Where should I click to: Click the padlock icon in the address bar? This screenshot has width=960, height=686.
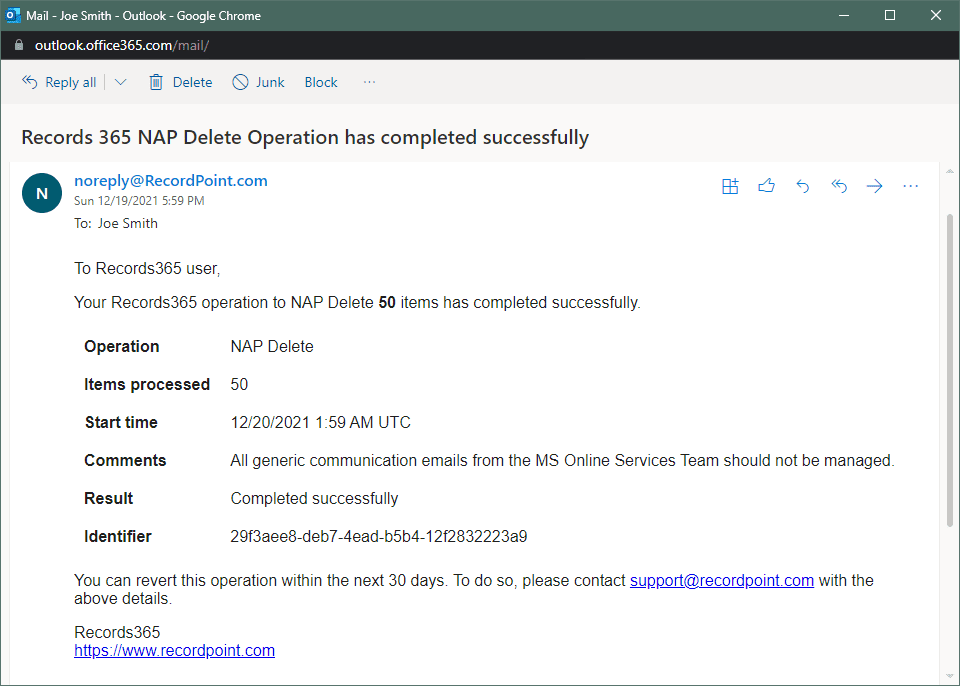point(18,45)
